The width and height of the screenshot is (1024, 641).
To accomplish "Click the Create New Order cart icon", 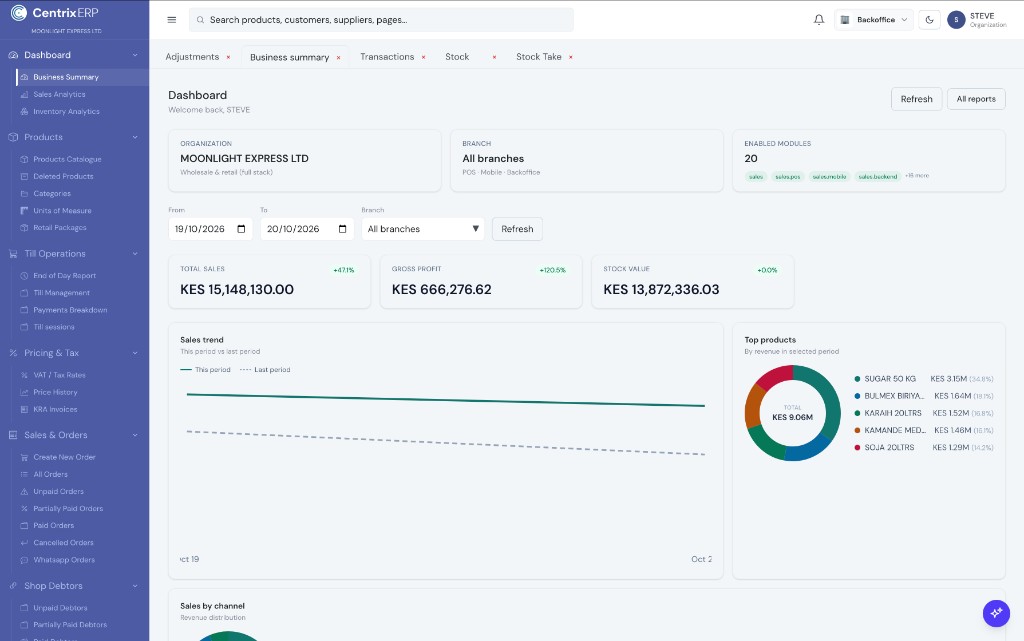I will point(24,457).
